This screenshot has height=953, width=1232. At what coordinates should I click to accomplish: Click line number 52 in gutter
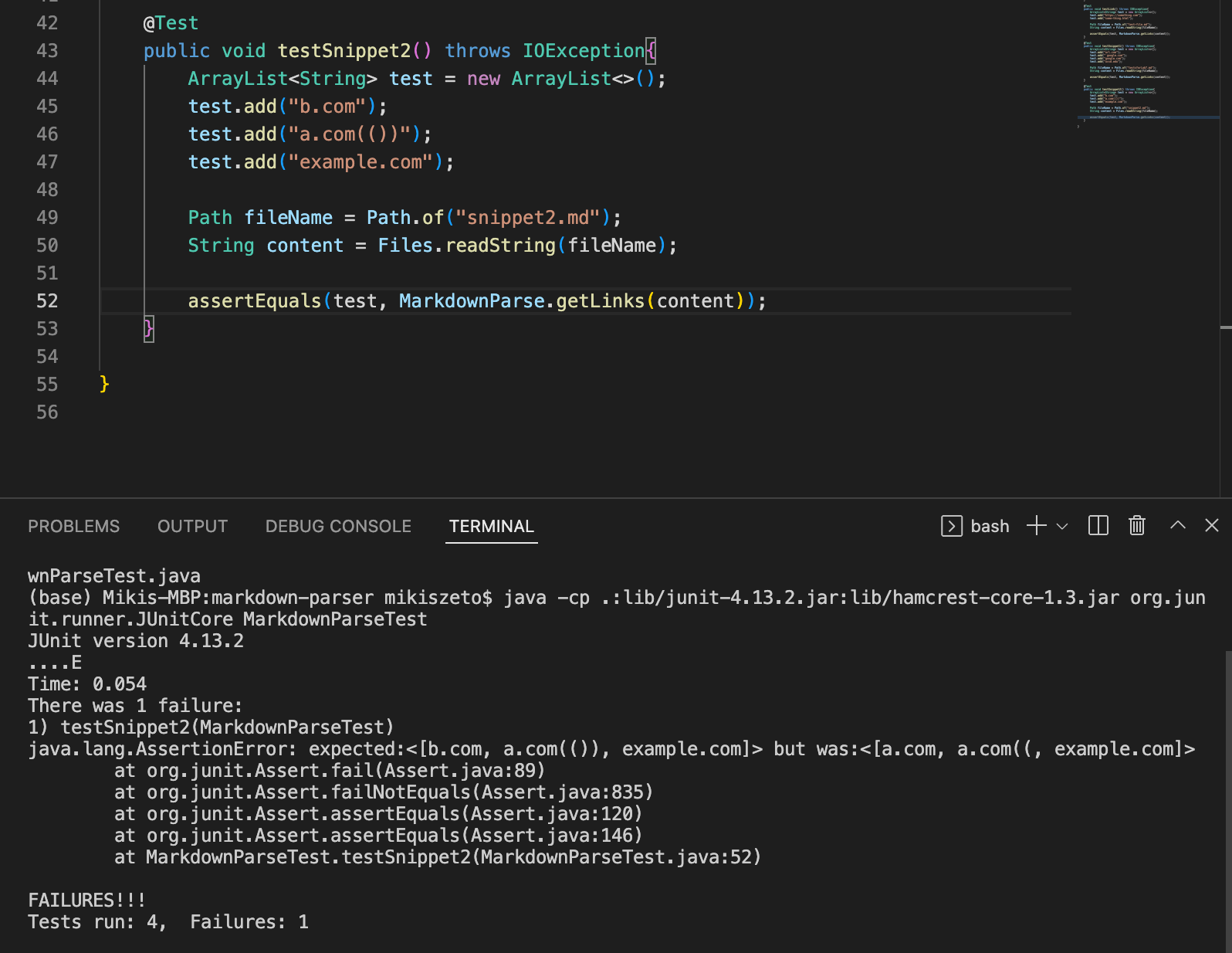pos(47,301)
